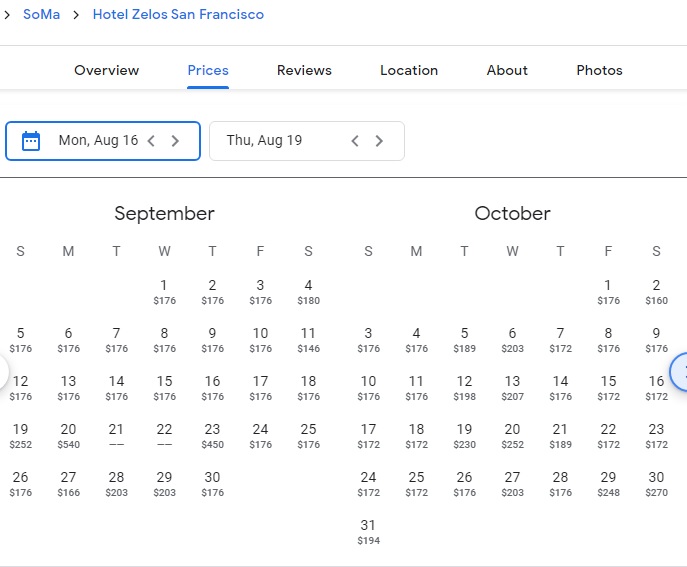
Task: Click Hotel Zelos San Francisco breadcrumb
Action: (x=178, y=15)
